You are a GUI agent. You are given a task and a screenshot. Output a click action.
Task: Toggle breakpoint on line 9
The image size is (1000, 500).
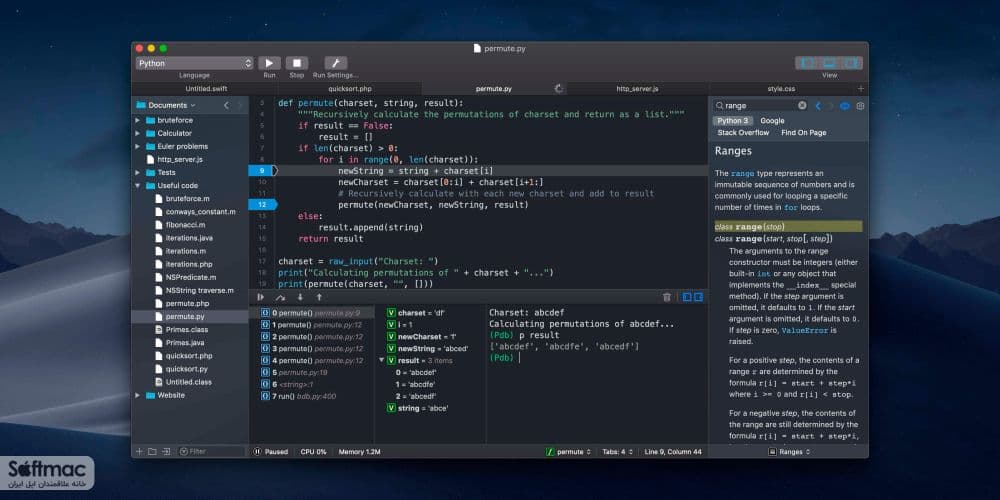(262, 170)
